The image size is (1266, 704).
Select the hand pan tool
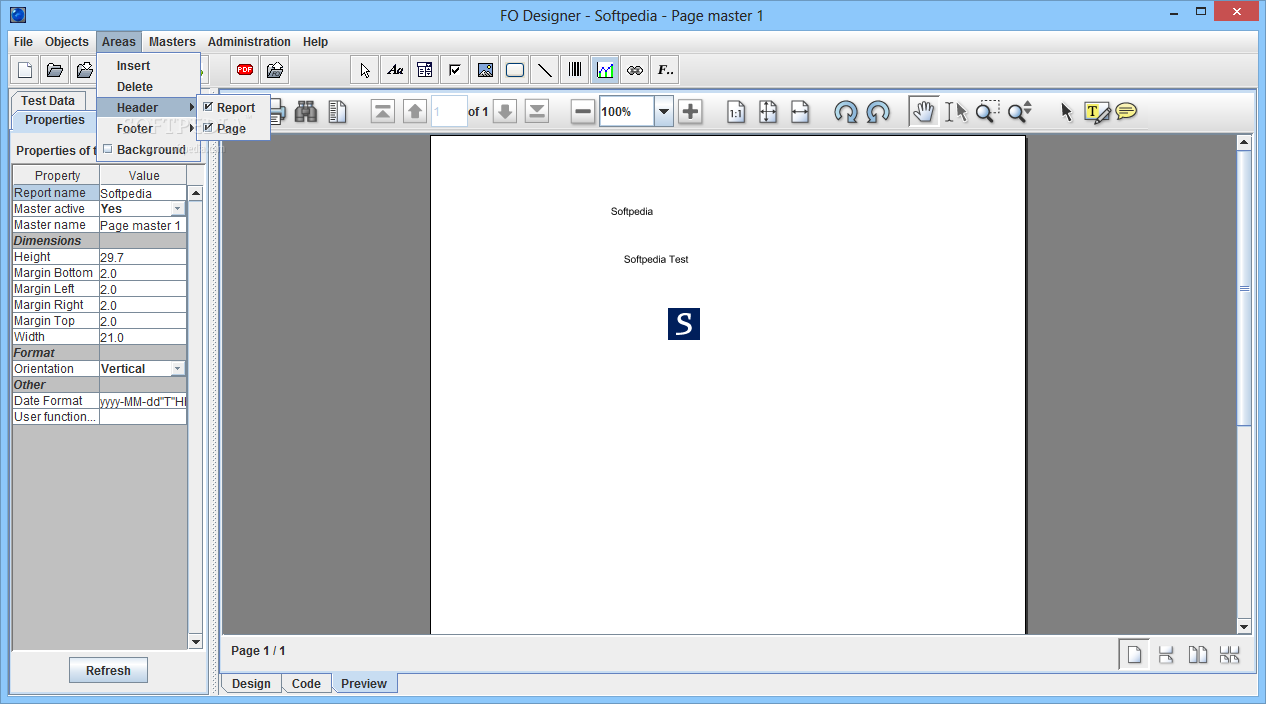pyautogui.click(x=924, y=112)
